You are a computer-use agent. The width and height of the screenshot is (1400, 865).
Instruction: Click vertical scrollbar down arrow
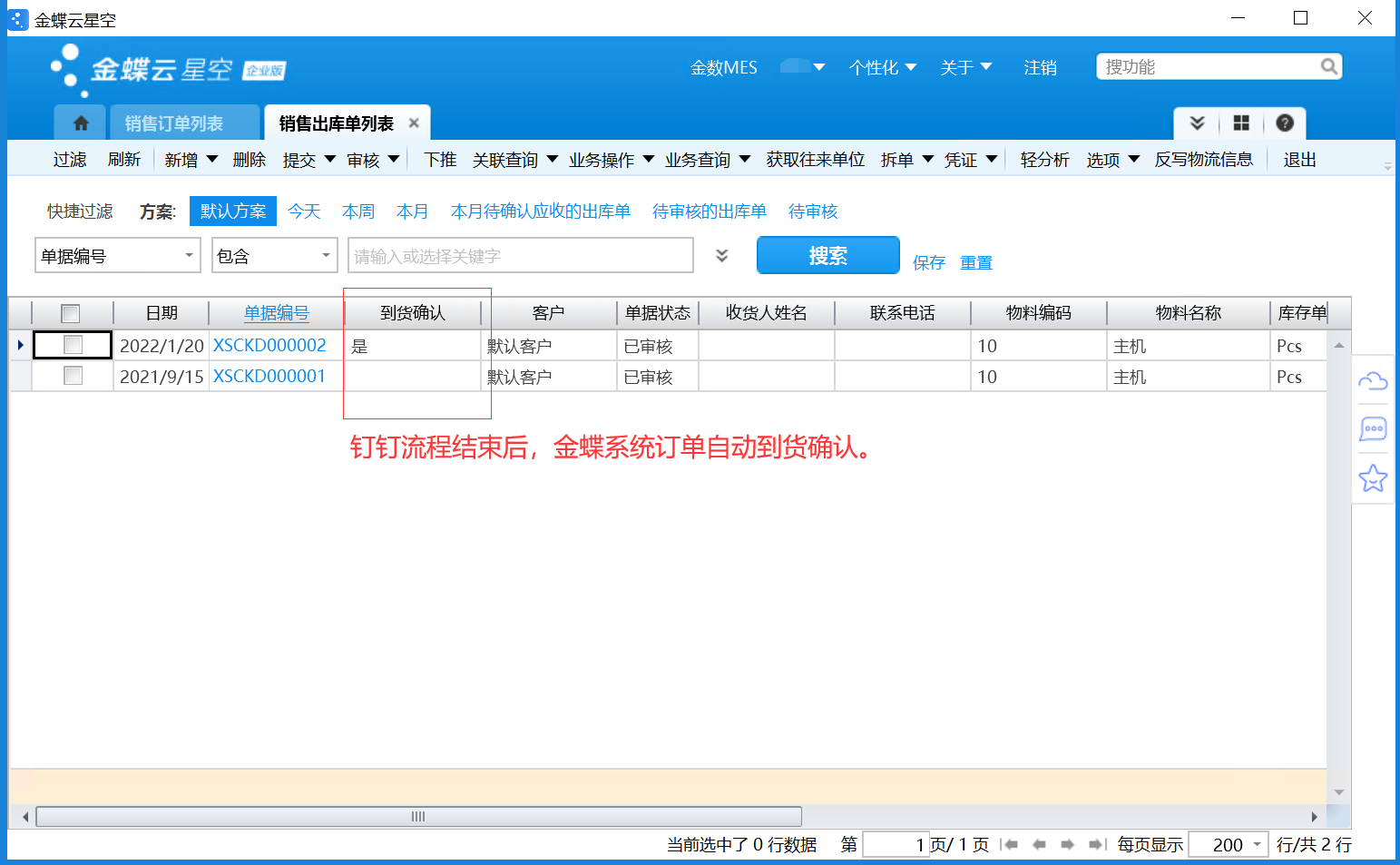click(1338, 792)
